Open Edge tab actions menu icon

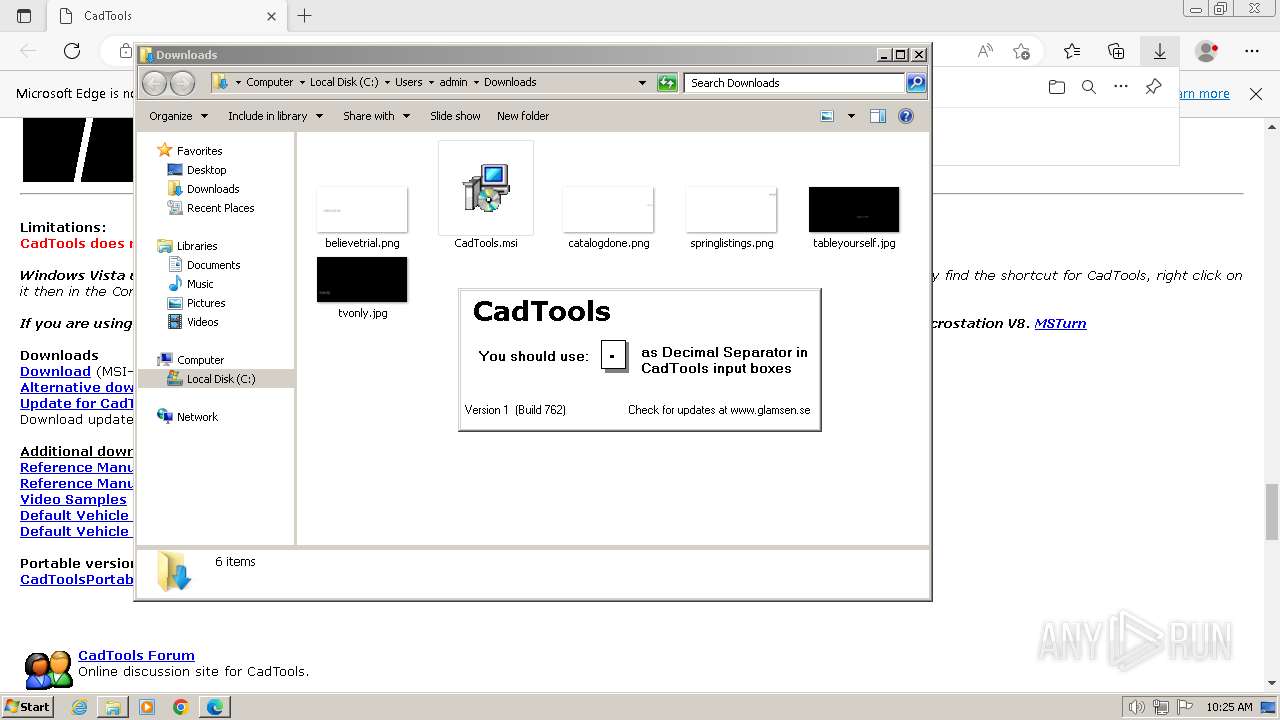(24, 16)
